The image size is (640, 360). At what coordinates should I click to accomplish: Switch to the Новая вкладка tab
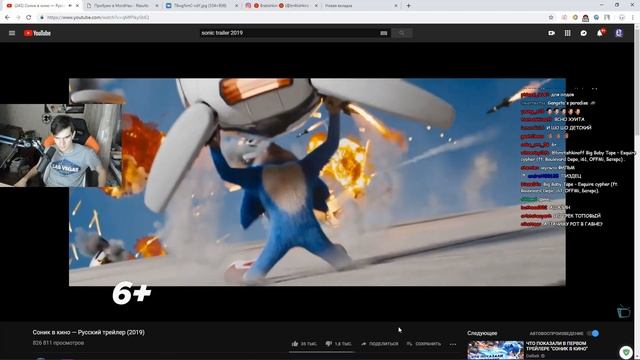pyautogui.click(x=359, y=6)
